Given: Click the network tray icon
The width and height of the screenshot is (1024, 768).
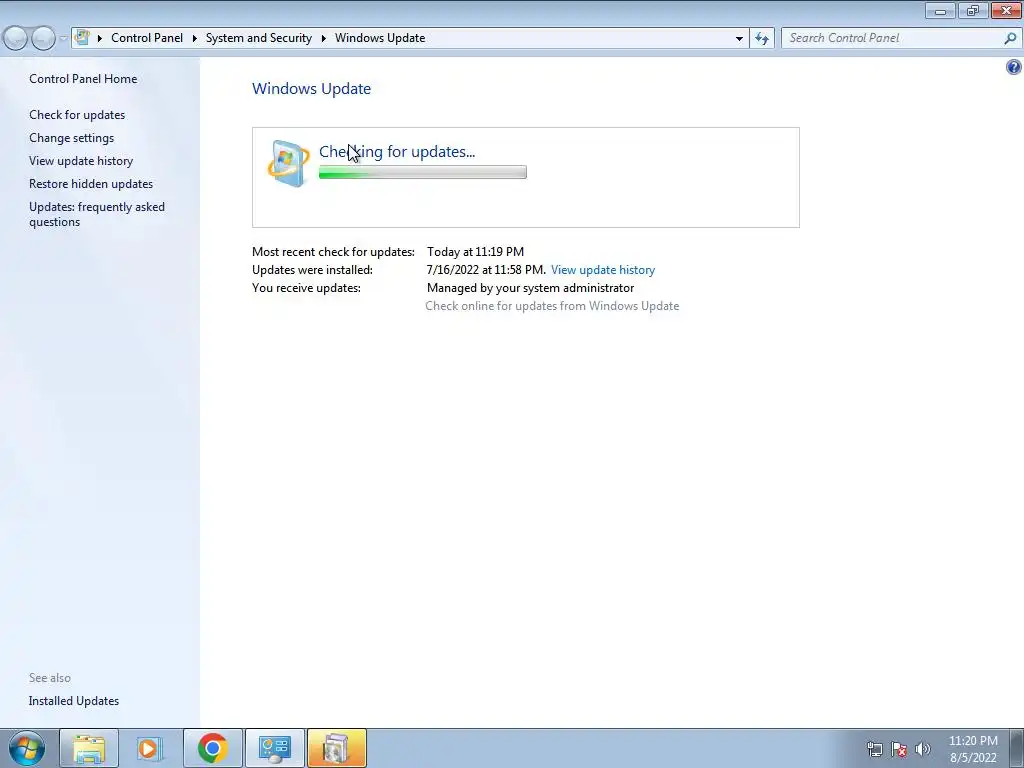Looking at the screenshot, I should pos(874,749).
